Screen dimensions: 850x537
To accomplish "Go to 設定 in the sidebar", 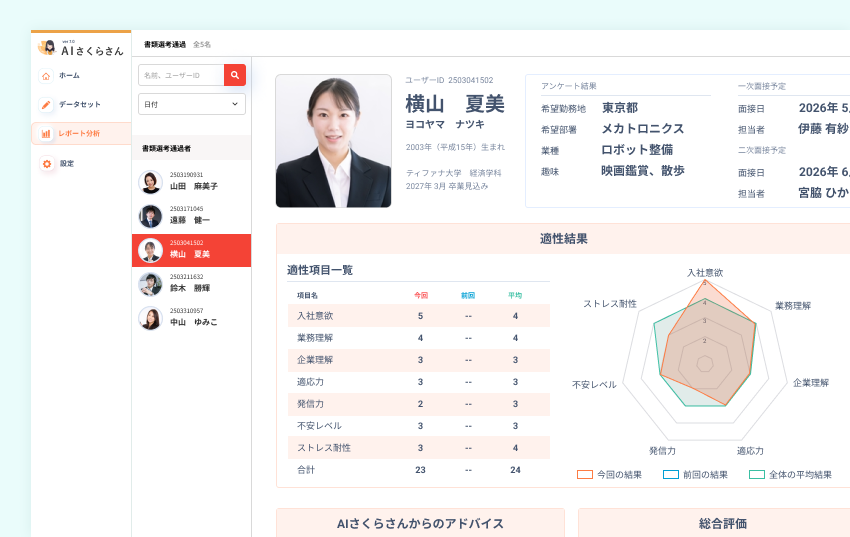I will pos(66,163).
